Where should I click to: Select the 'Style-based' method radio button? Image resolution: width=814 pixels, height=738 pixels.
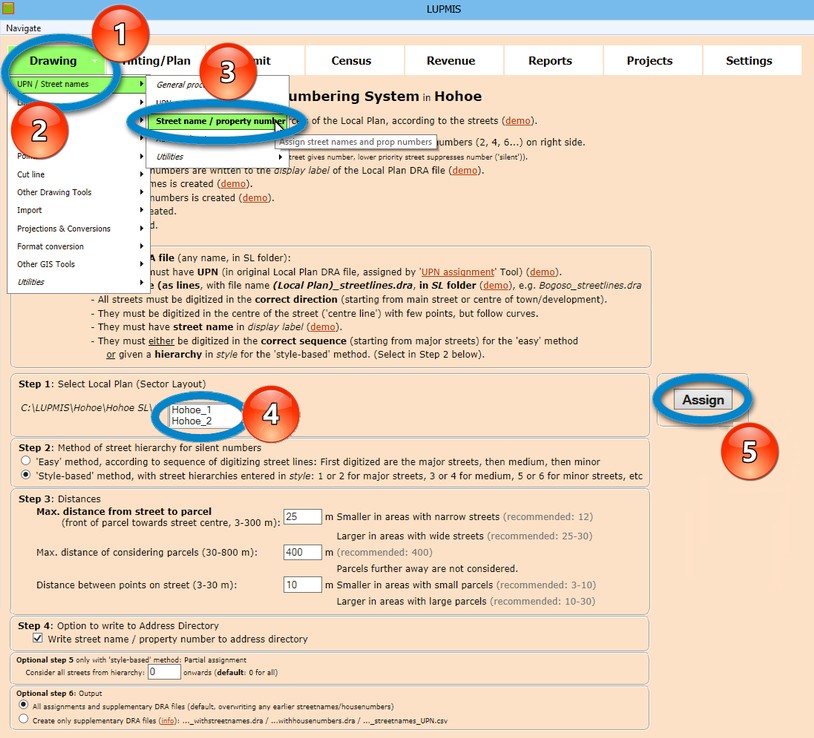pyautogui.click(x=25, y=475)
